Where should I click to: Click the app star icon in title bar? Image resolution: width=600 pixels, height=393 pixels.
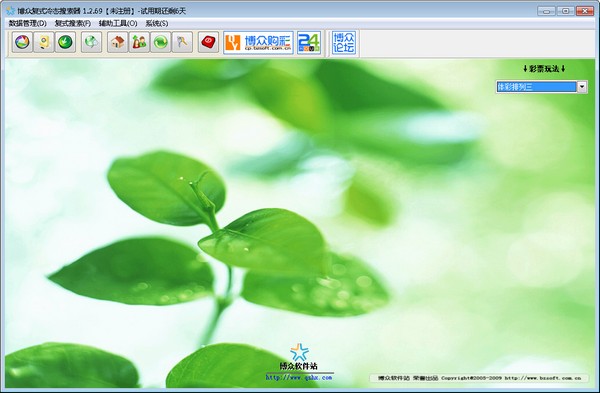tap(11, 11)
